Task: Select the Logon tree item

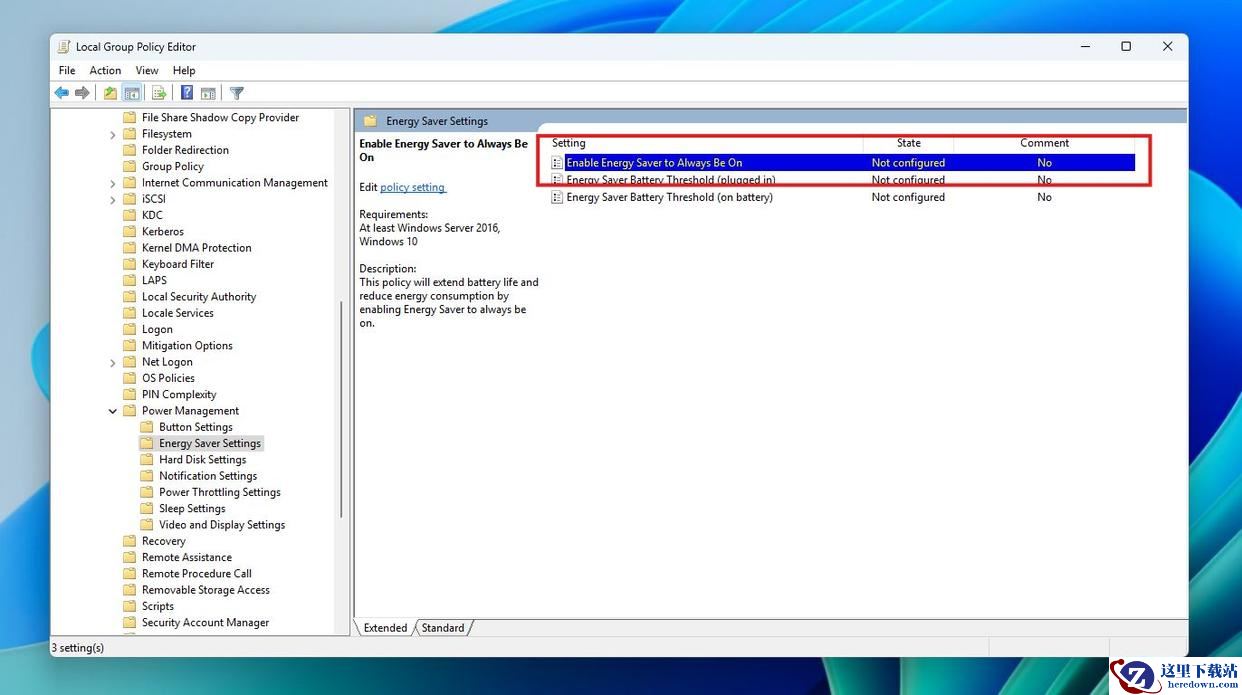Action: point(157,329)
